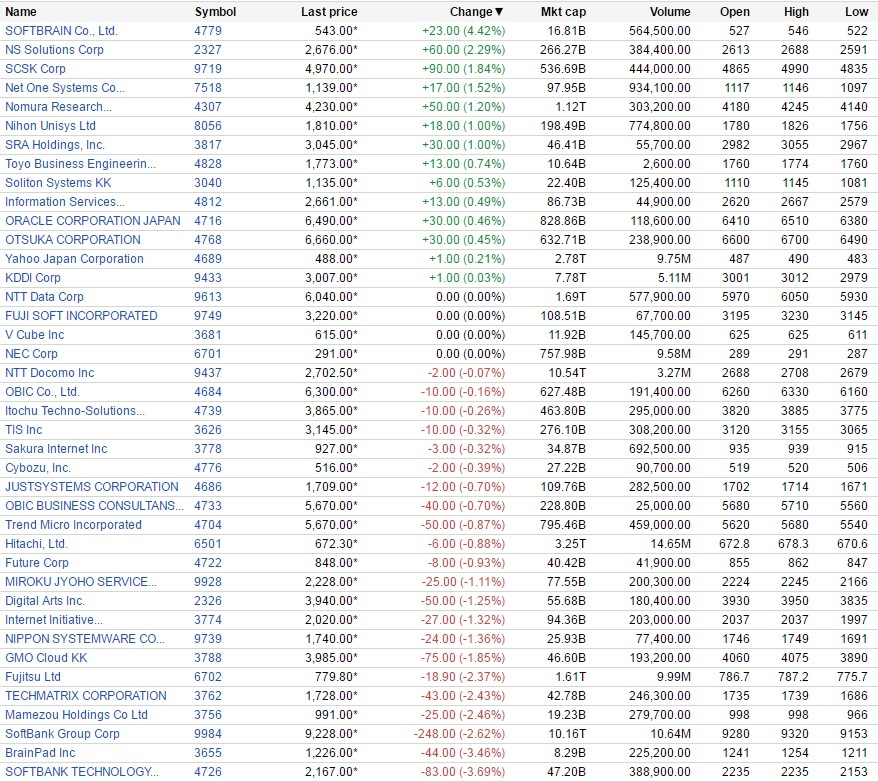Sort by Volume column header
The image size is (878, 782).
(x=670, y=12)
